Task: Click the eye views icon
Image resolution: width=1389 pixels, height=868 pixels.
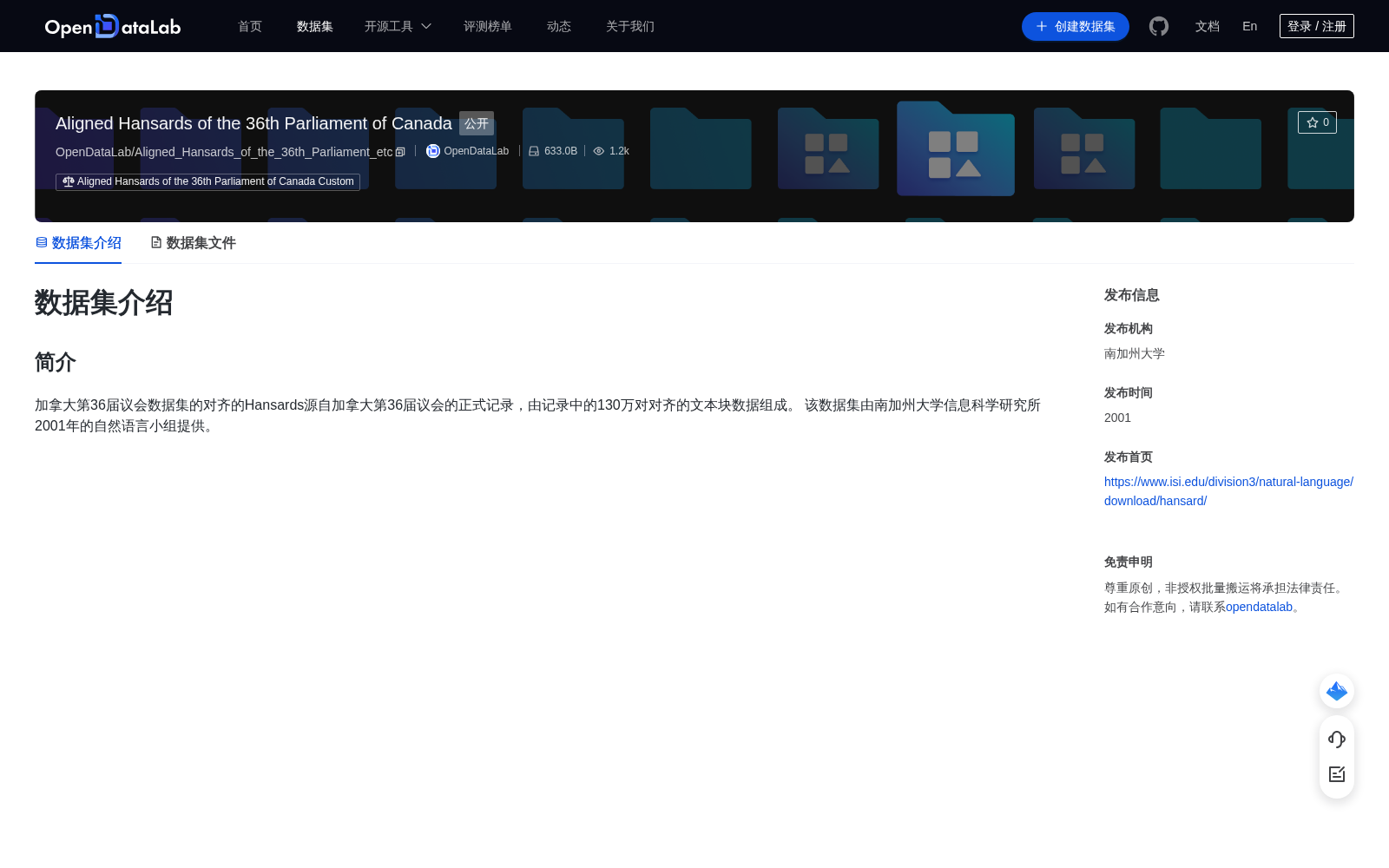Action: [x=598, y=151]
